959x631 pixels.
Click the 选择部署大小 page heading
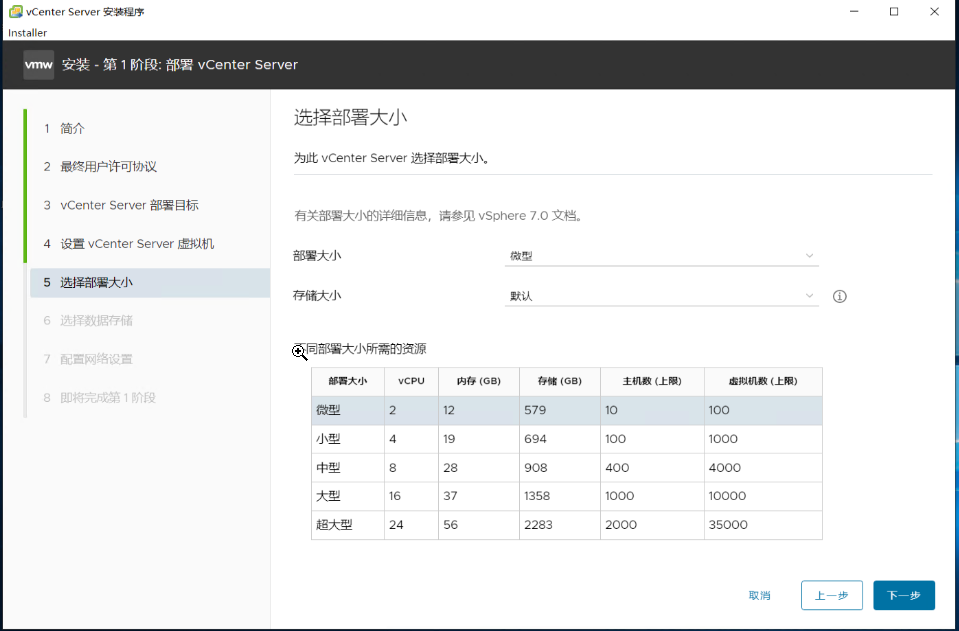pyautogui.click(x=350, y=117)
